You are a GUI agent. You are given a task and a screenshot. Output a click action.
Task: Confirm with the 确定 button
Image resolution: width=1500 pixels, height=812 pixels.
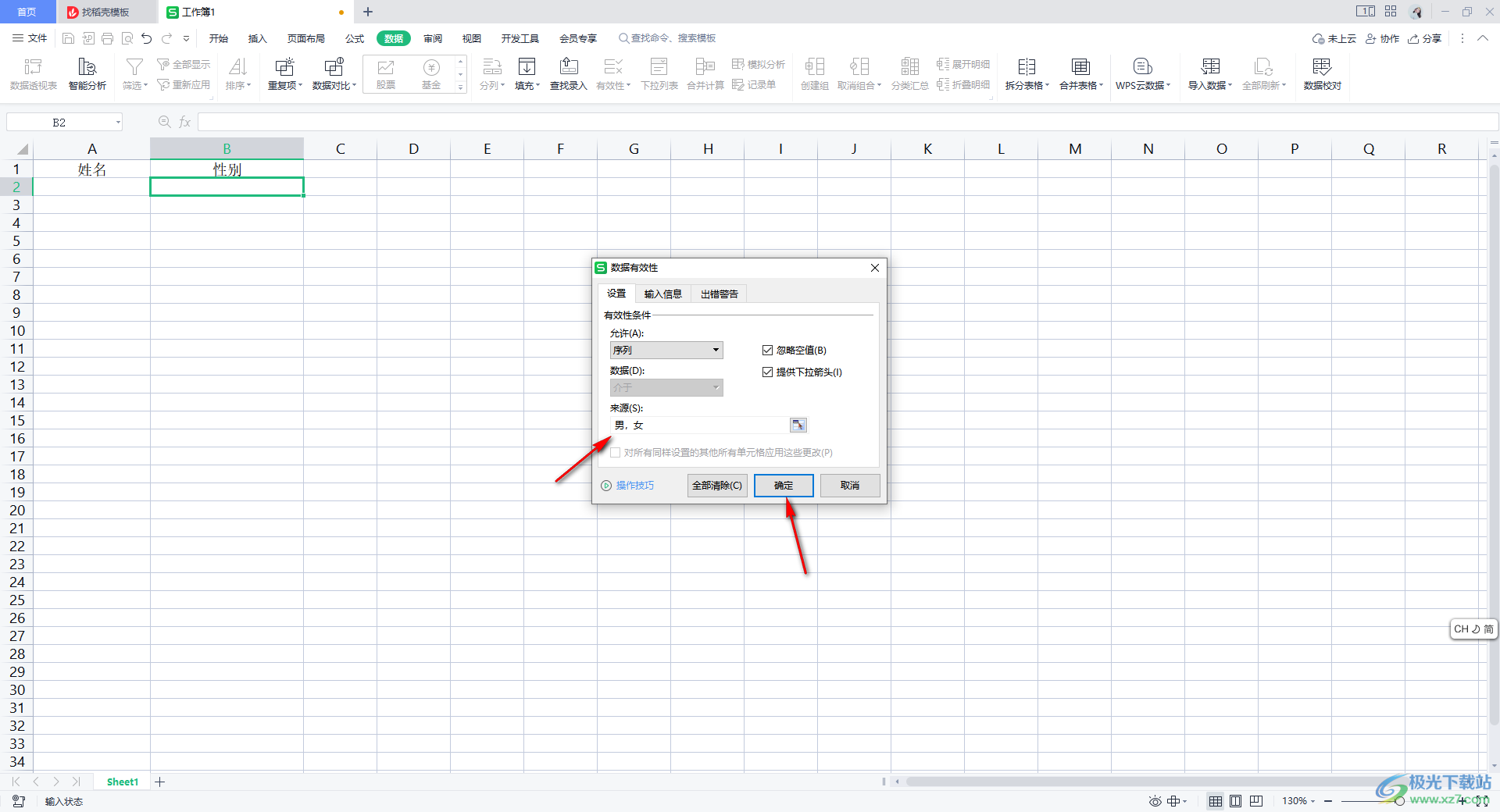pyautogui.click(x=784, y=486)
